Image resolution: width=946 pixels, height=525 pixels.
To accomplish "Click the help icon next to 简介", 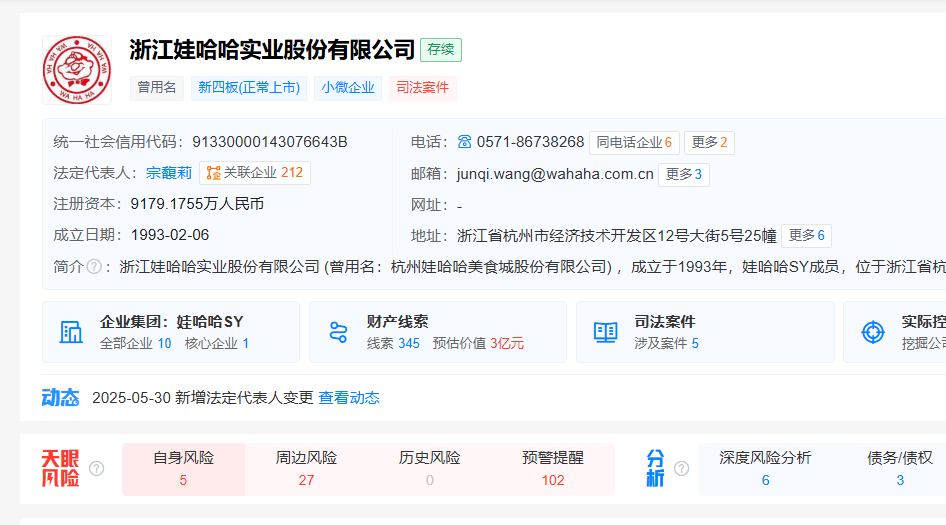I will (x=94, y=267).
